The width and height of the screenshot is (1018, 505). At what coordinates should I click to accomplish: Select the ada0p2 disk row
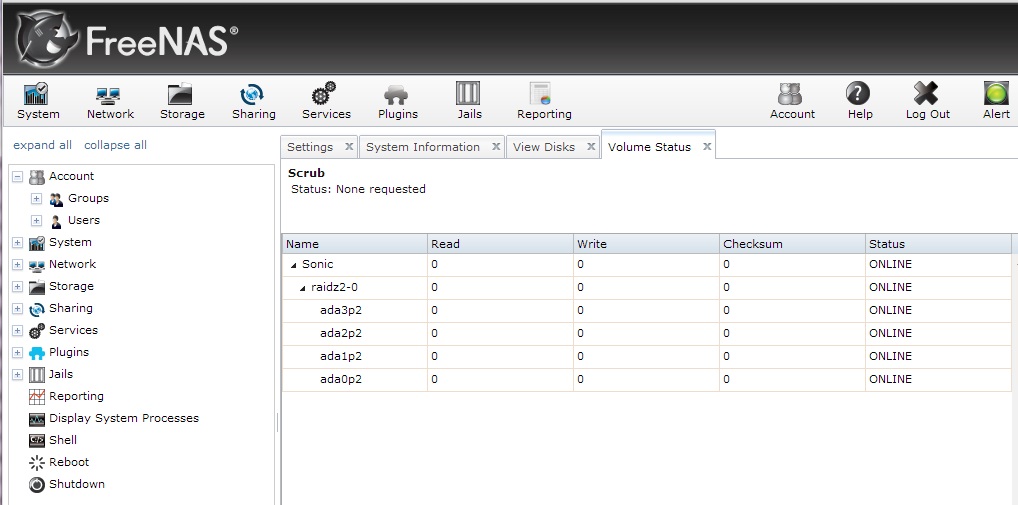(x=647, y=380)
